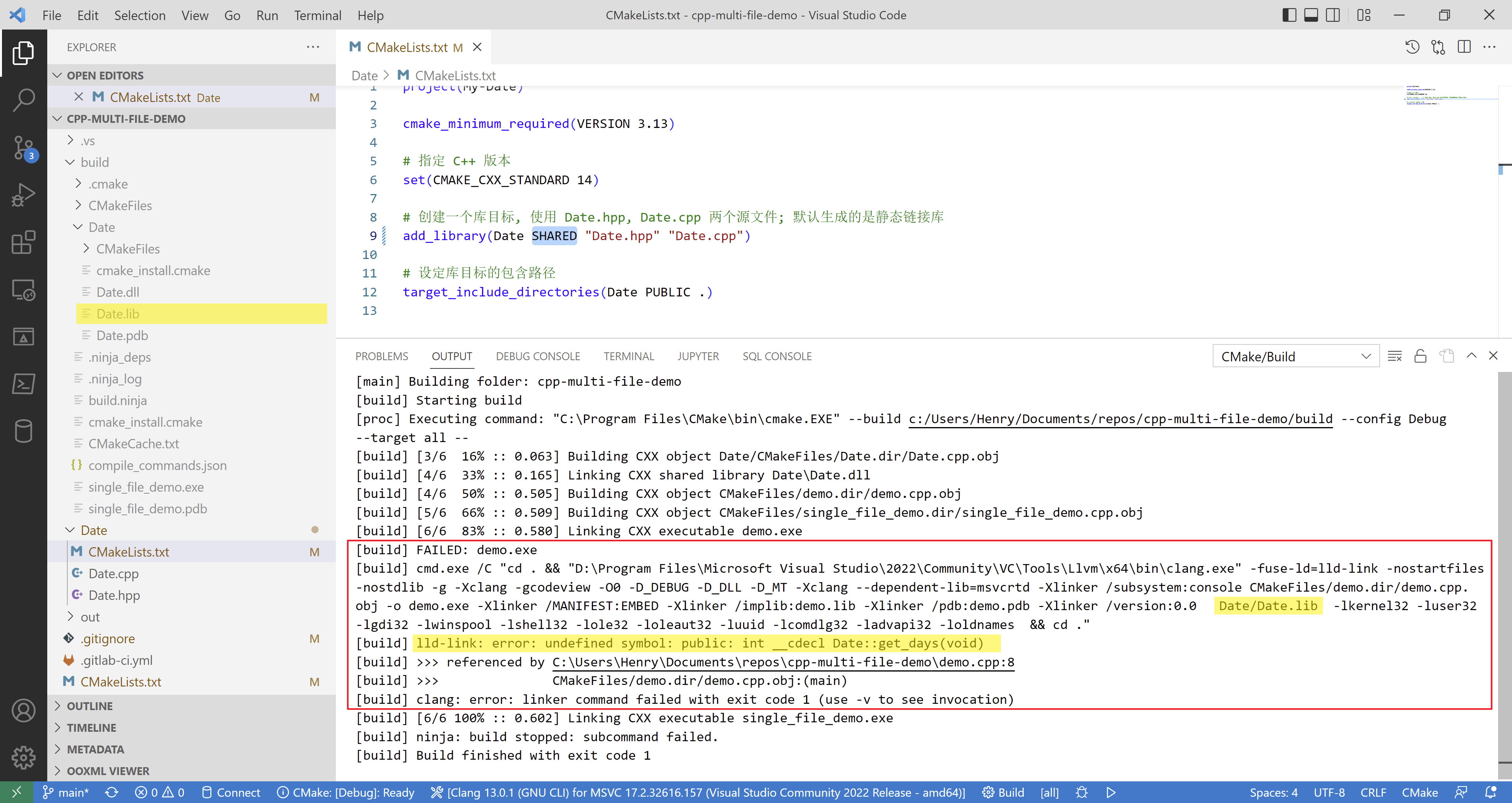Open Date.cpp in the file tree
The width and height of the screenshot is (1512, 803).
pos(191,574)
